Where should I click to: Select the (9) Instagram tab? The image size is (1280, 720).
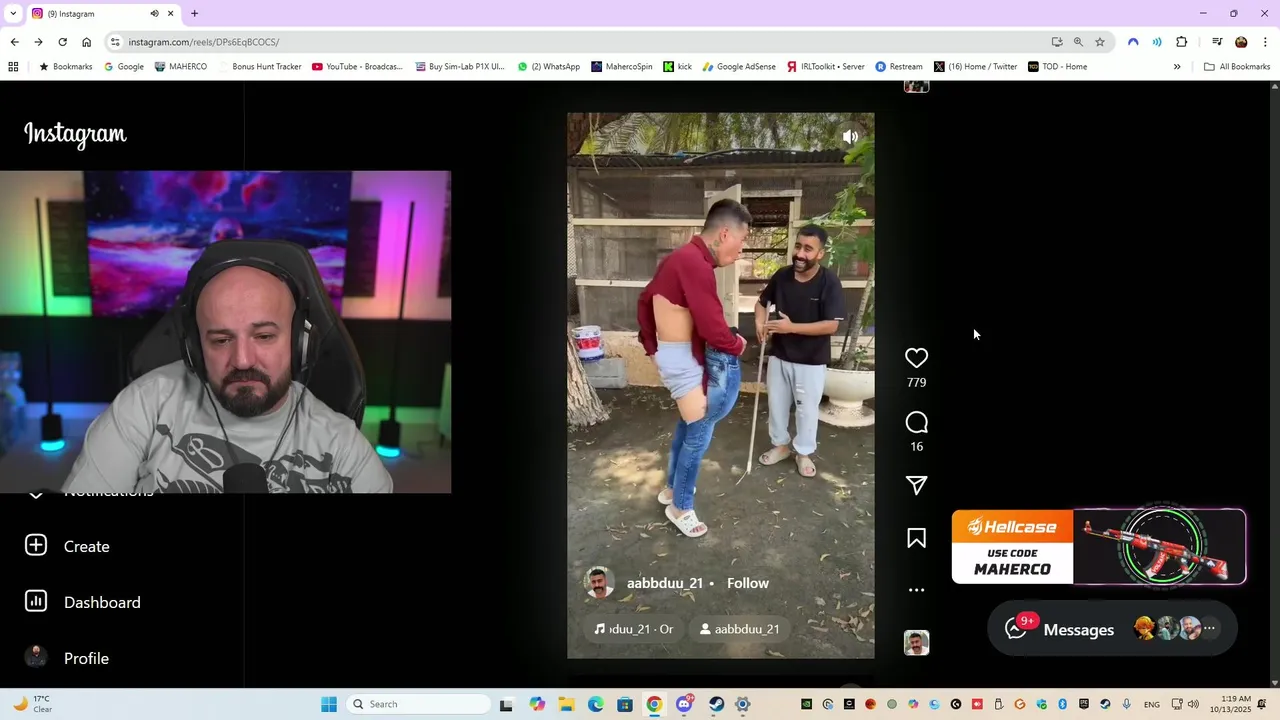[x=104, y=14]
